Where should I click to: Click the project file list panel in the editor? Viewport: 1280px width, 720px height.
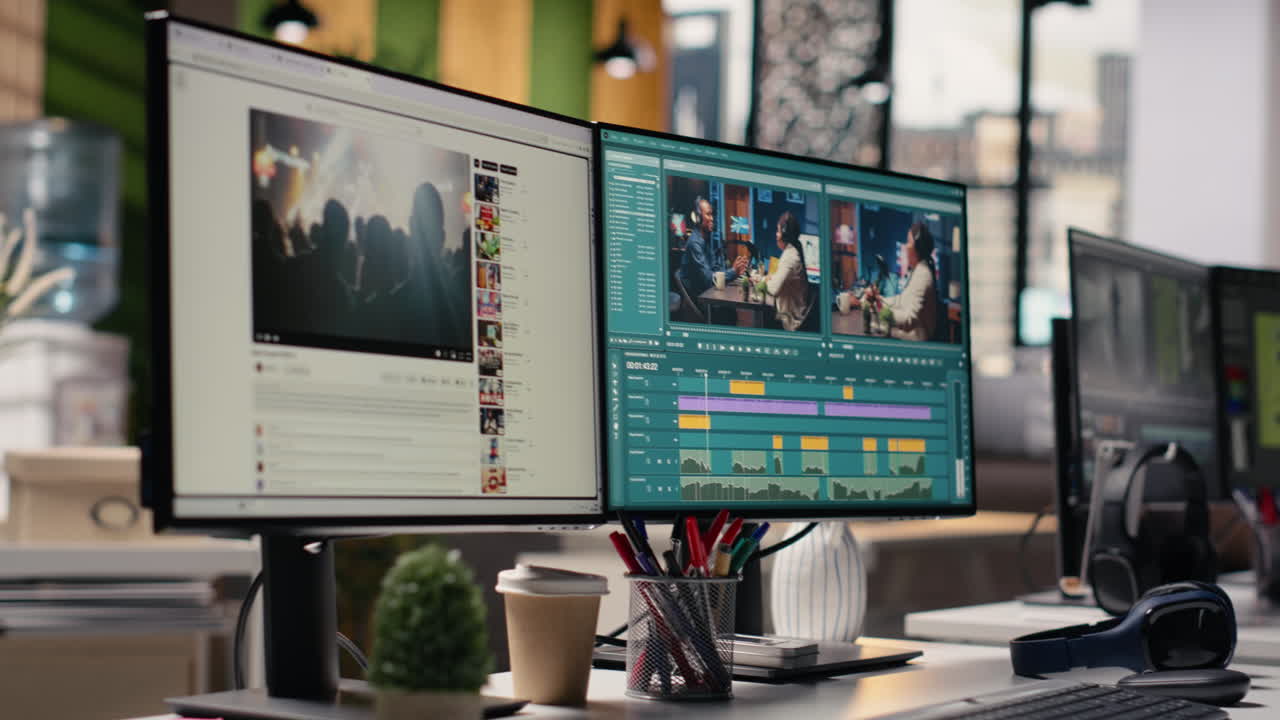tap(634, 240)
